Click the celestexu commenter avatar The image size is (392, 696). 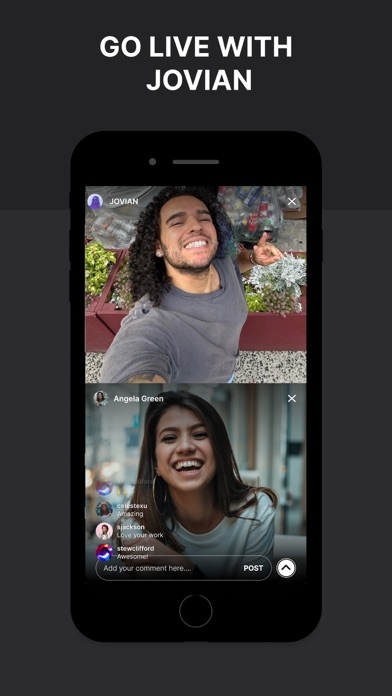point(104,510)
